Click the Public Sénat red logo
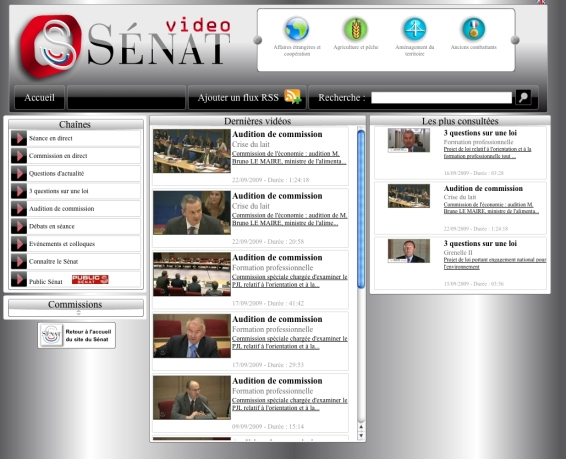 (x=90, y=279)
